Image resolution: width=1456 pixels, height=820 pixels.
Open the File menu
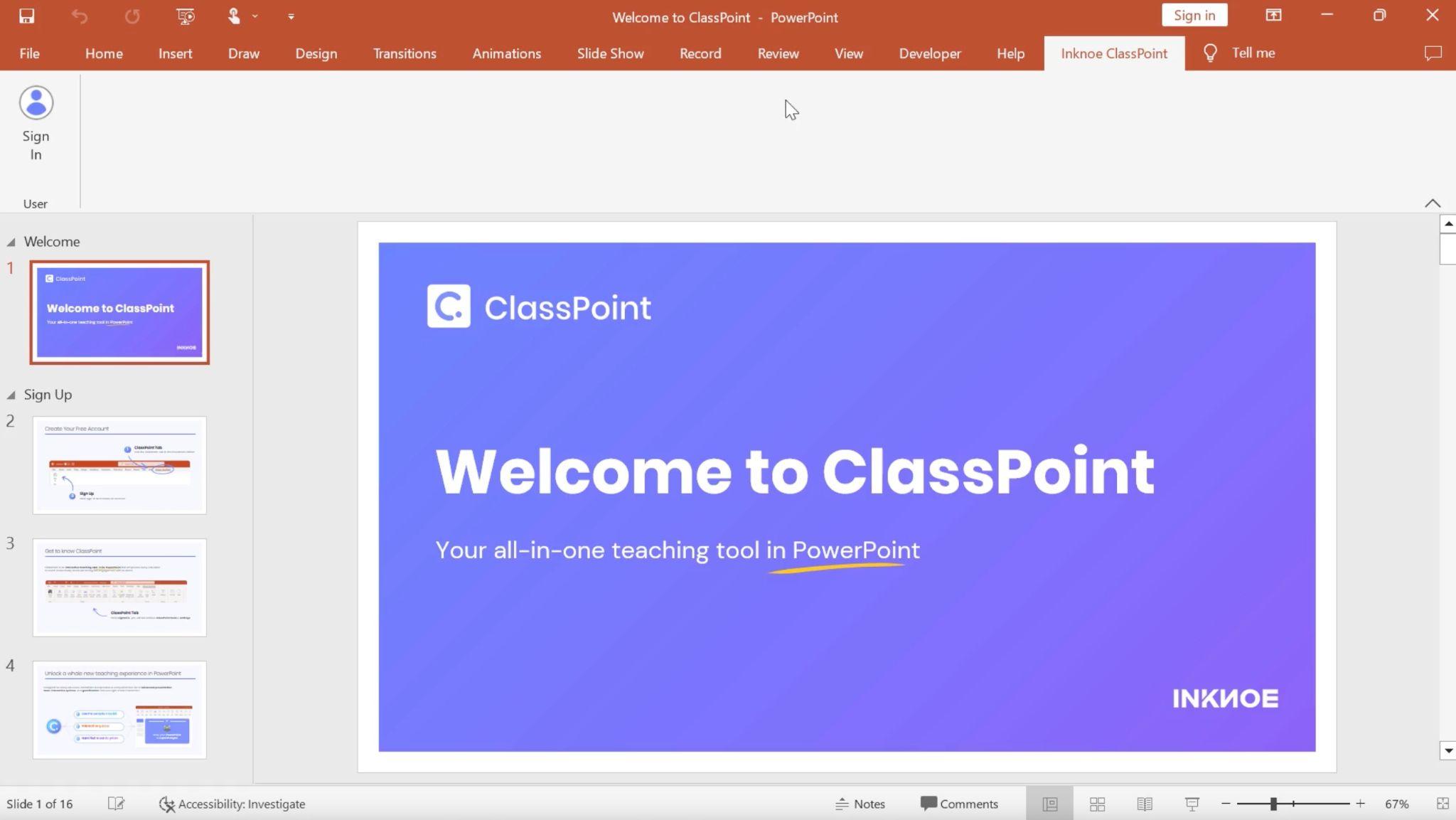pos(29,53)
